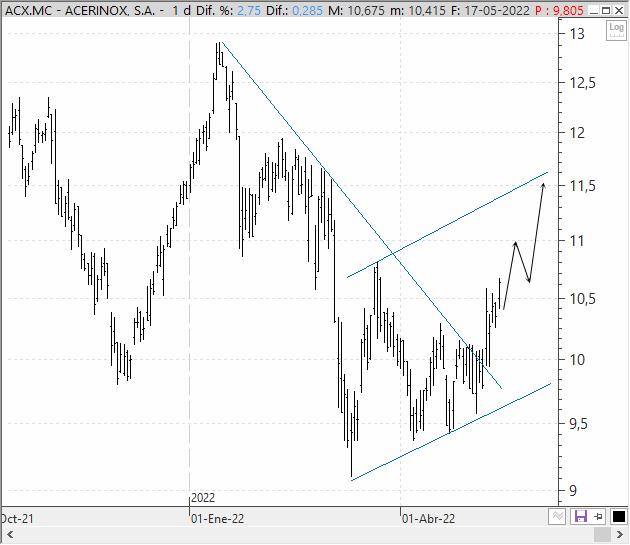Toggle the Log scale button
The image size is (630, 545).
pos(616,31)
